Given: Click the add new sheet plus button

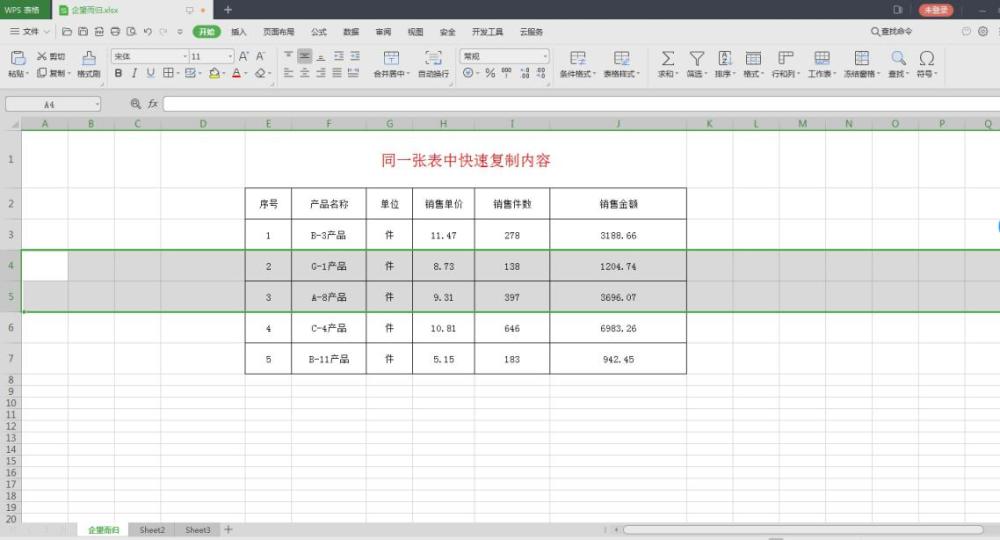Looking at the screenshot, I should (228, 529).
